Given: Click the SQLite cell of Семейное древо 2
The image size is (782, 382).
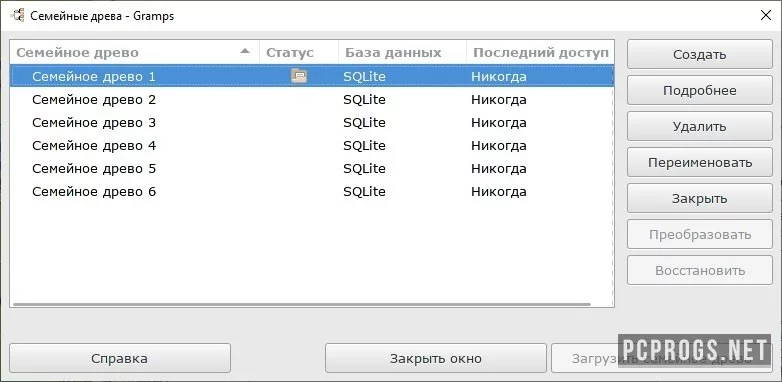Looking at the screenshot, I should (364, 100).
